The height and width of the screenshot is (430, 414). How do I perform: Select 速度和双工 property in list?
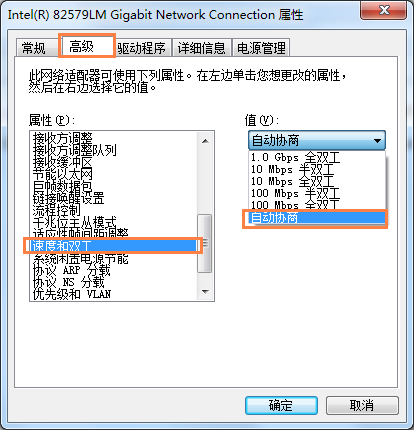tap(114, 246)
